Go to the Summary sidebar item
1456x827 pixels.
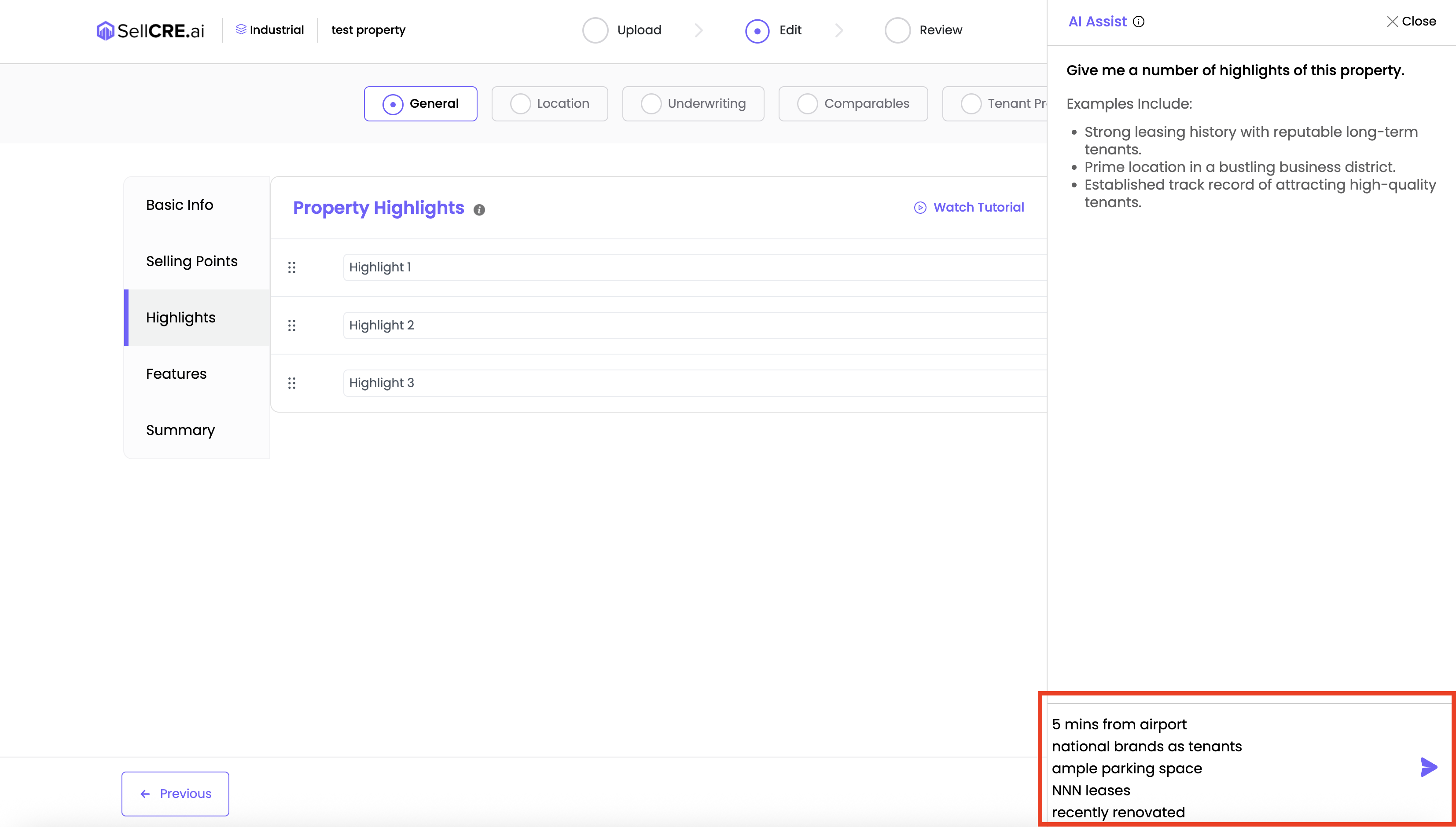(x=180, y=430)
